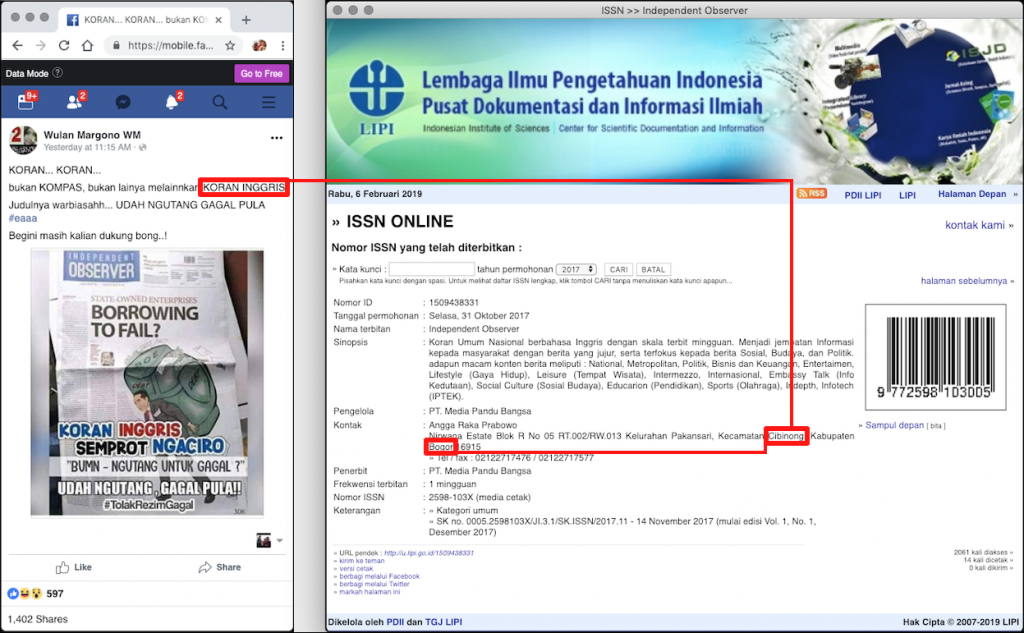The image size is (1024, 633).
Task: Click the Facebook search magnifier
Action: [x=219, y=102]
